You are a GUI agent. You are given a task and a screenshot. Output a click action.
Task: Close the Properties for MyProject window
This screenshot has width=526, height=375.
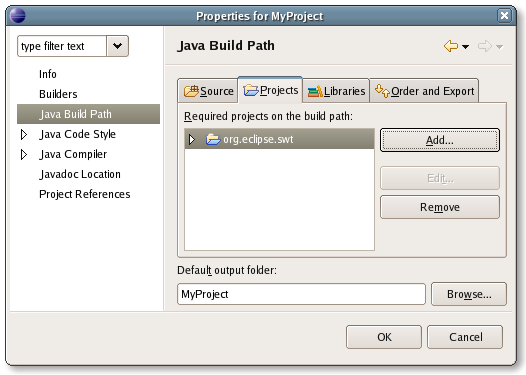pos(504,15)
